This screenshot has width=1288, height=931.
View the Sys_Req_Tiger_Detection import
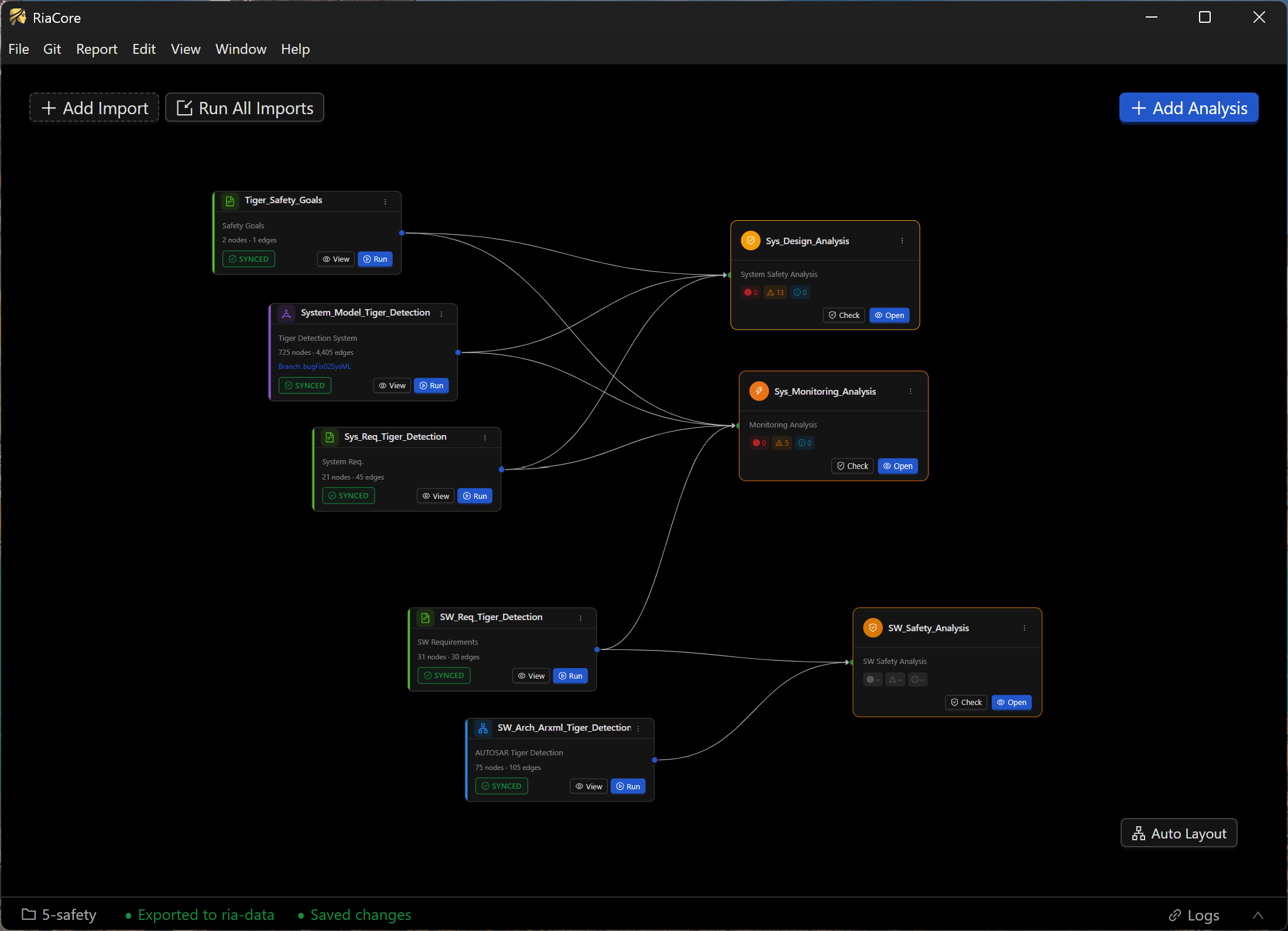click(x=436, y=496)
